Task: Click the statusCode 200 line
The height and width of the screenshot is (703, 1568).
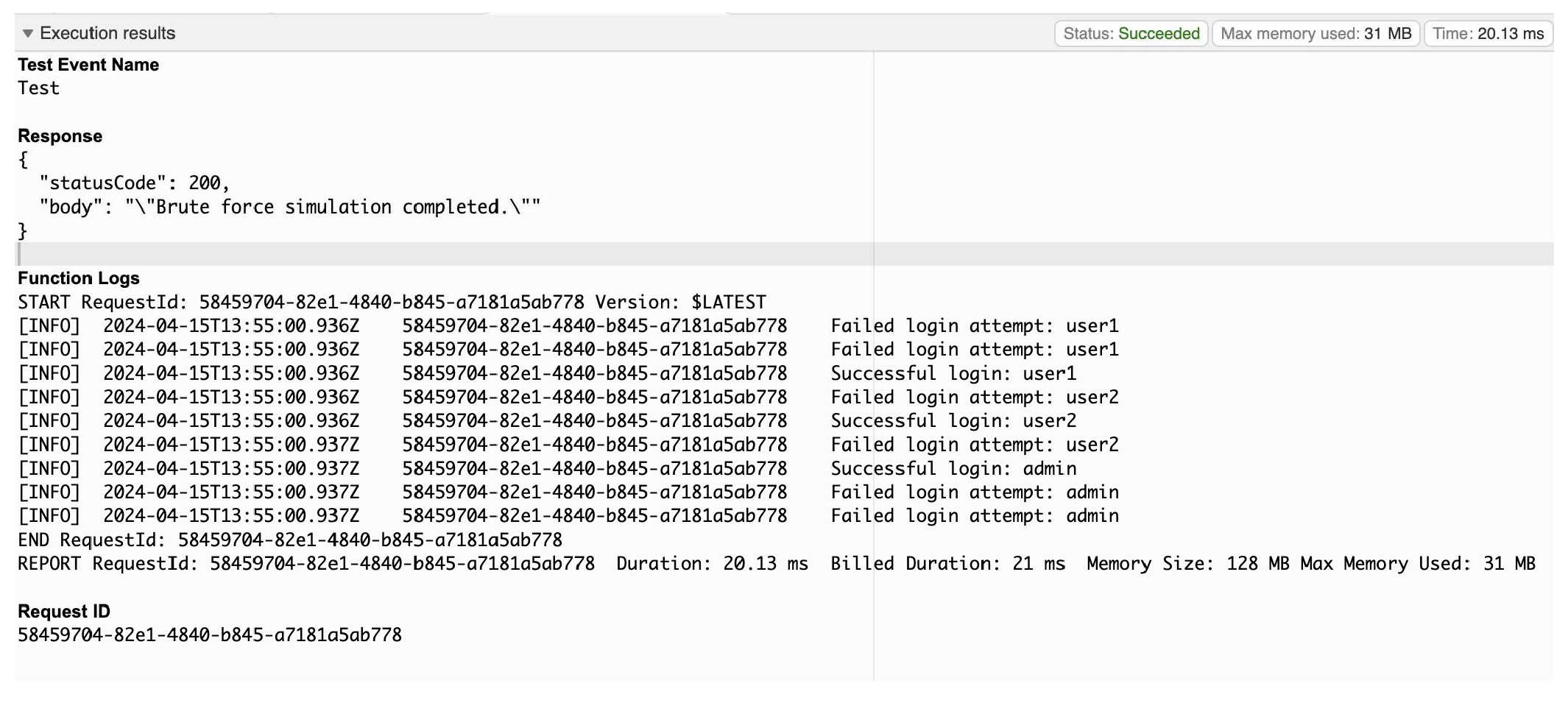Action: [135, 183]
